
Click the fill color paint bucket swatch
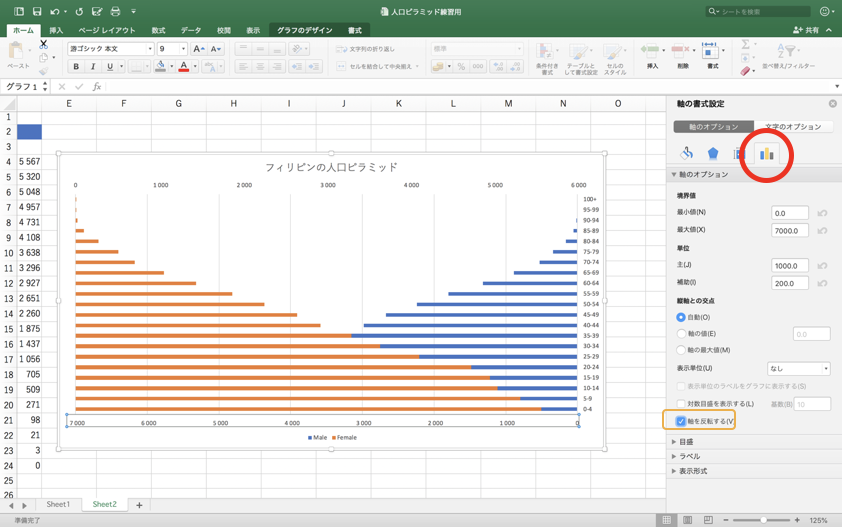pos(160,67)
